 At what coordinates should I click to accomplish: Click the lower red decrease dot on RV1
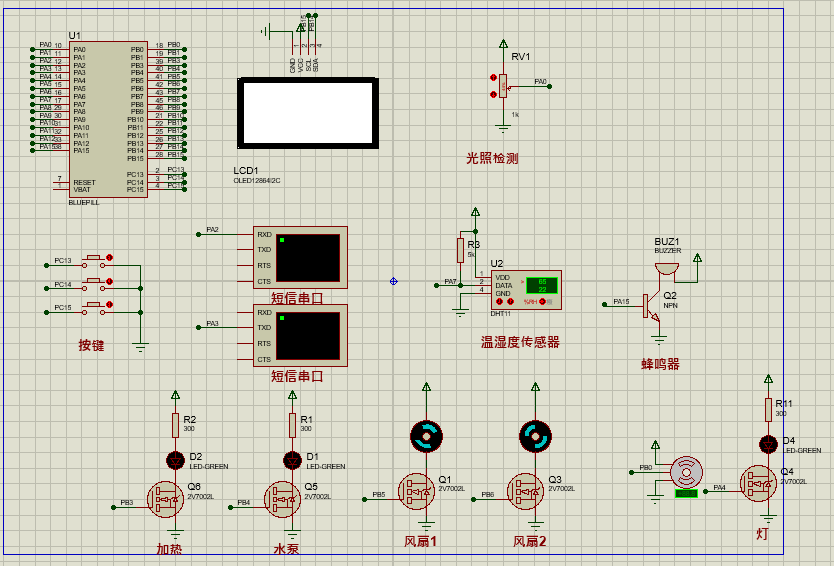(x=493, y=95)
